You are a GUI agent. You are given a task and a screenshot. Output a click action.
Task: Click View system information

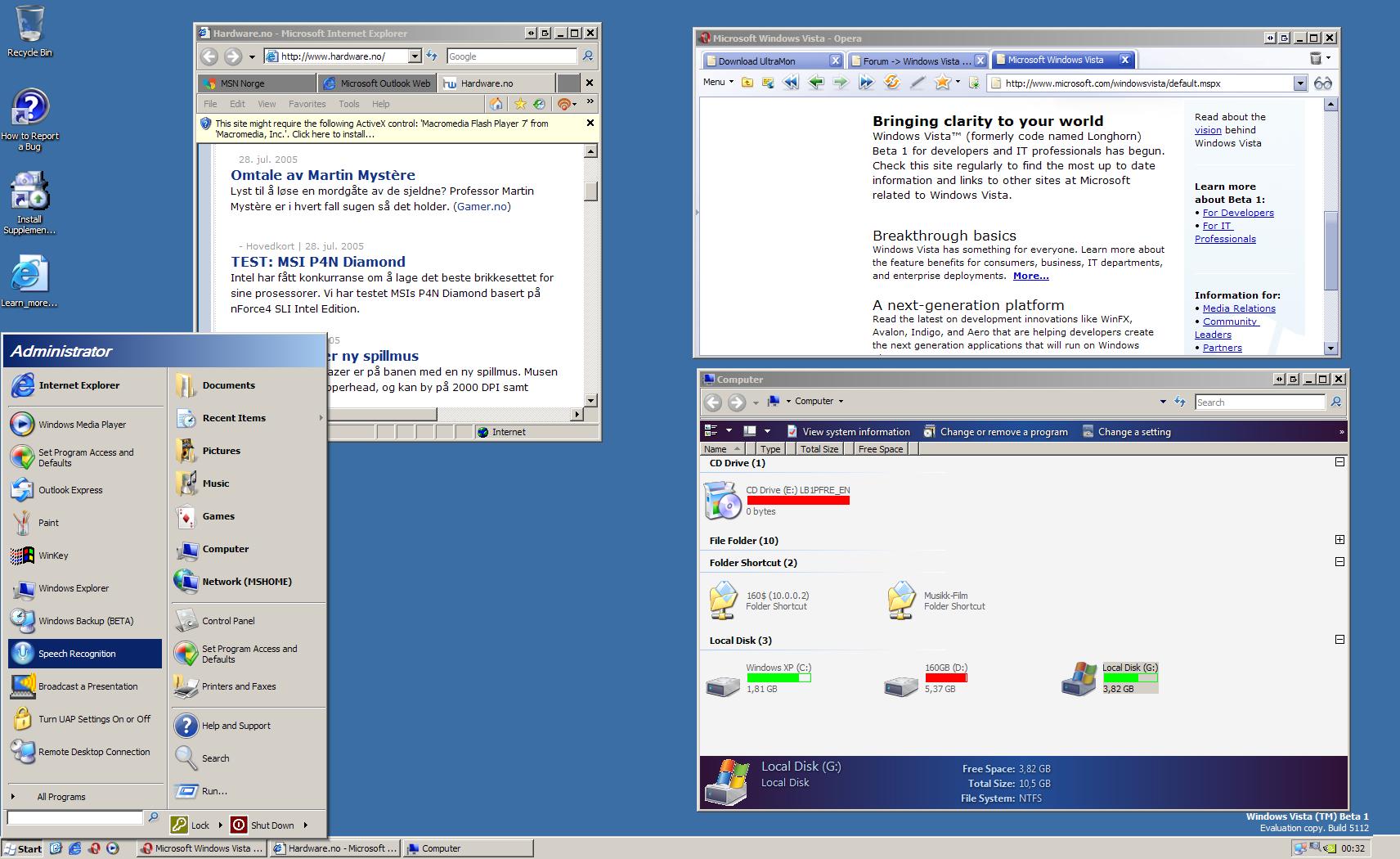[x=848, y=431]
